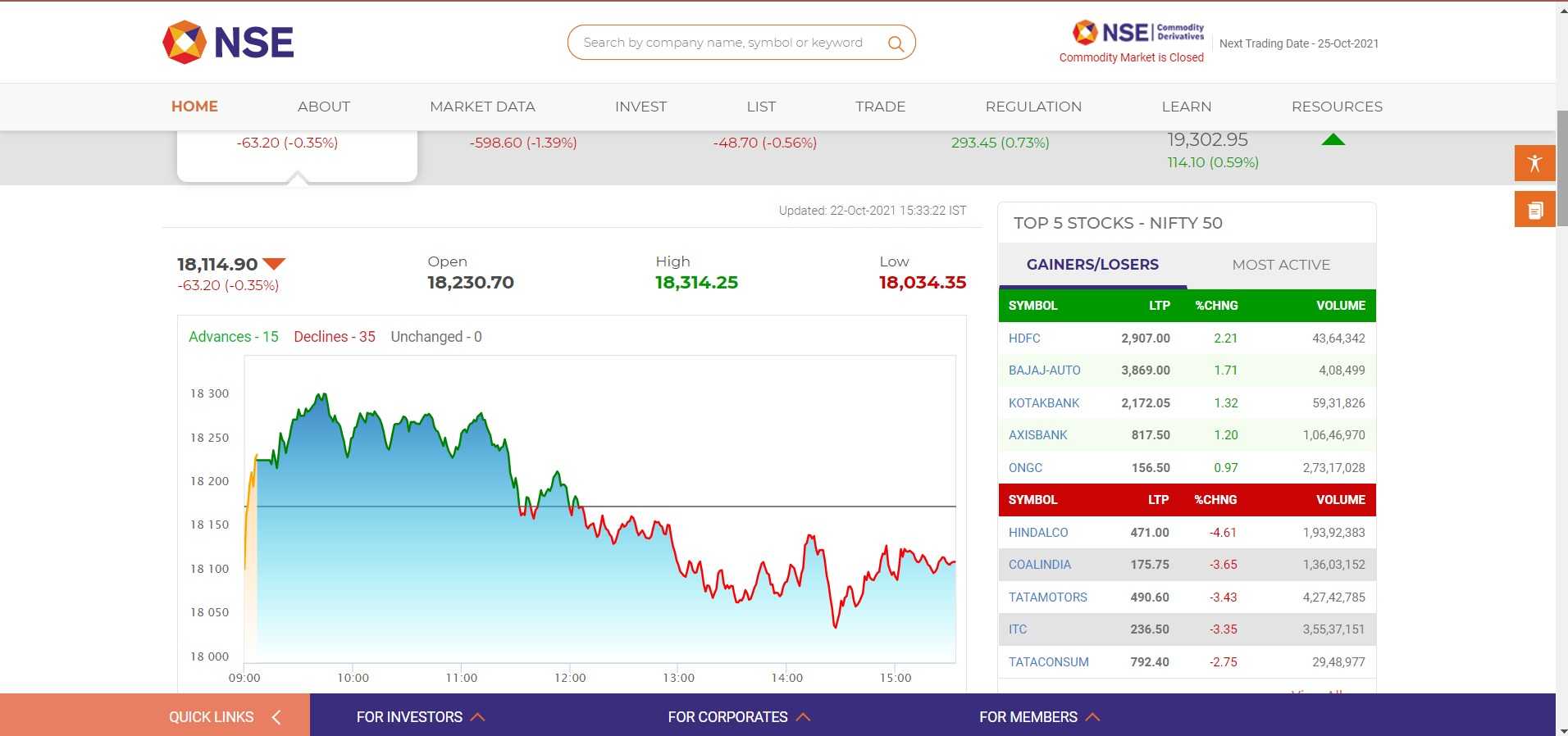This screenshot has height=736, width=1568.
Task: Open COALINDIA stock link
Action: (x=1040, y=565)
